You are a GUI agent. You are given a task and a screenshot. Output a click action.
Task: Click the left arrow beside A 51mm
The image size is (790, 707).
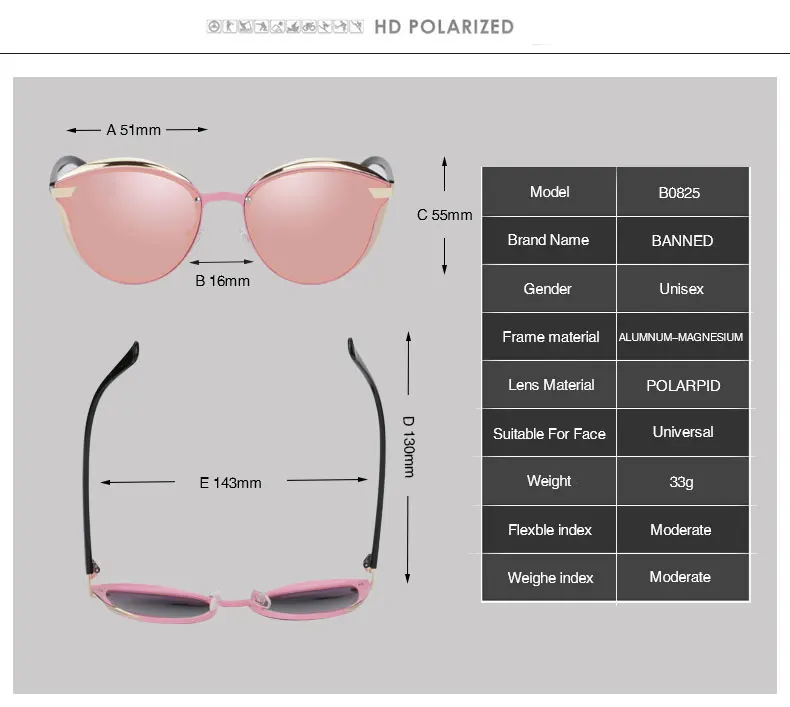(83, 130)
